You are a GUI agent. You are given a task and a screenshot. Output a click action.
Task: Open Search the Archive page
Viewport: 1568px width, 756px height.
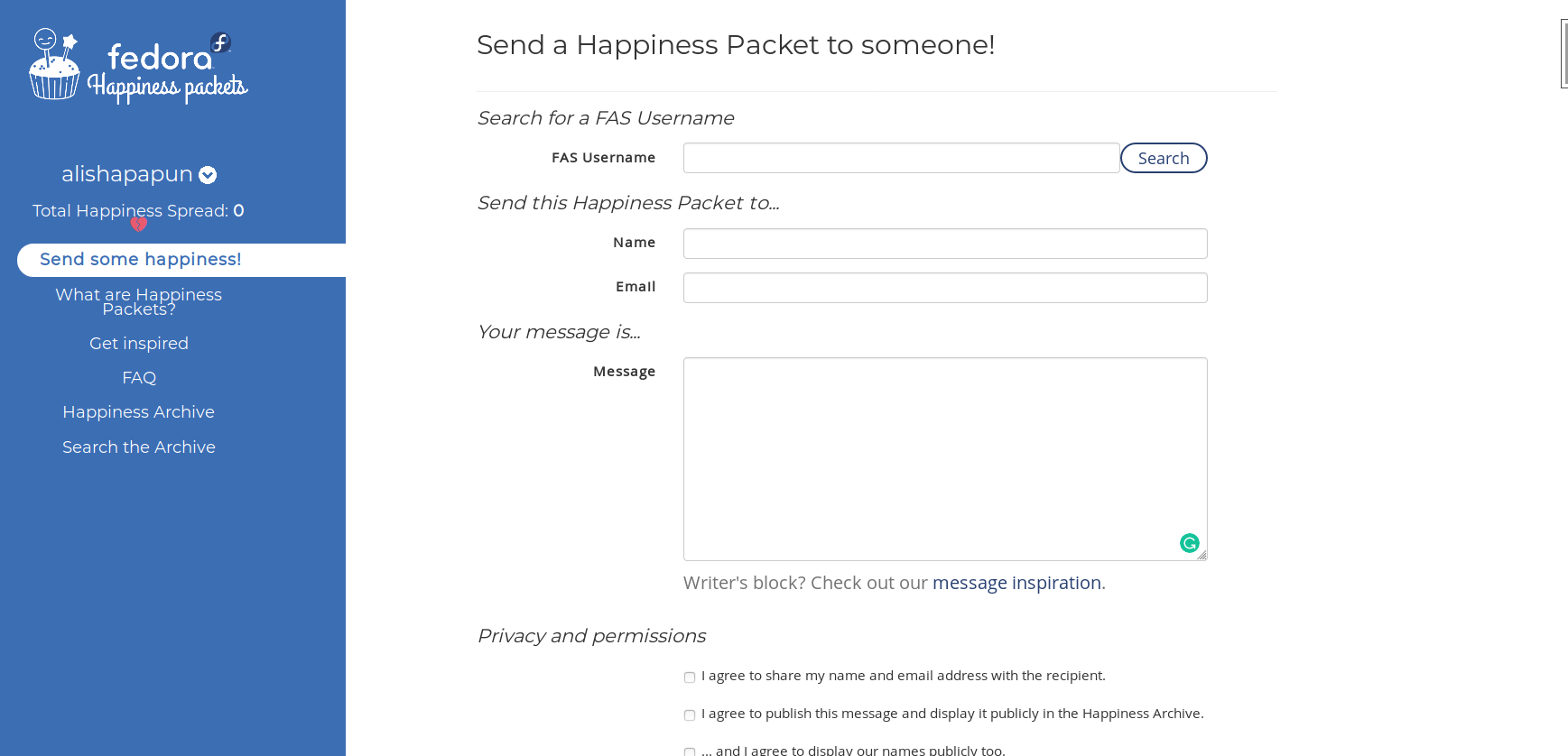tap(139, 447)
